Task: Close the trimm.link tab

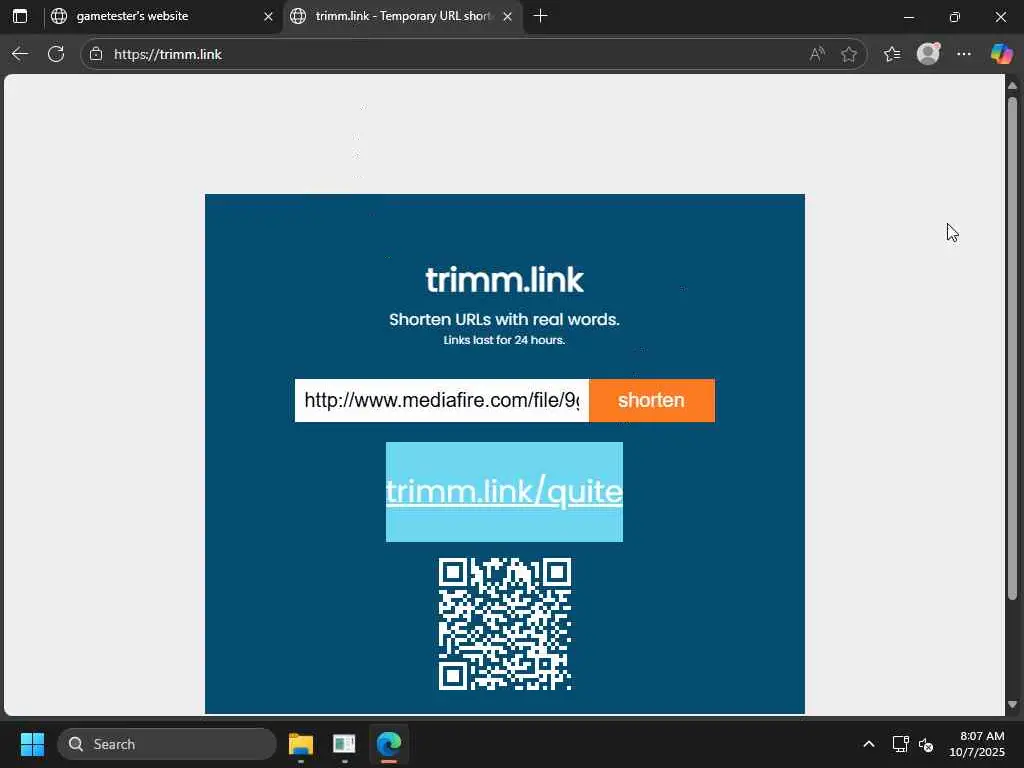Action: coord(507,16)
